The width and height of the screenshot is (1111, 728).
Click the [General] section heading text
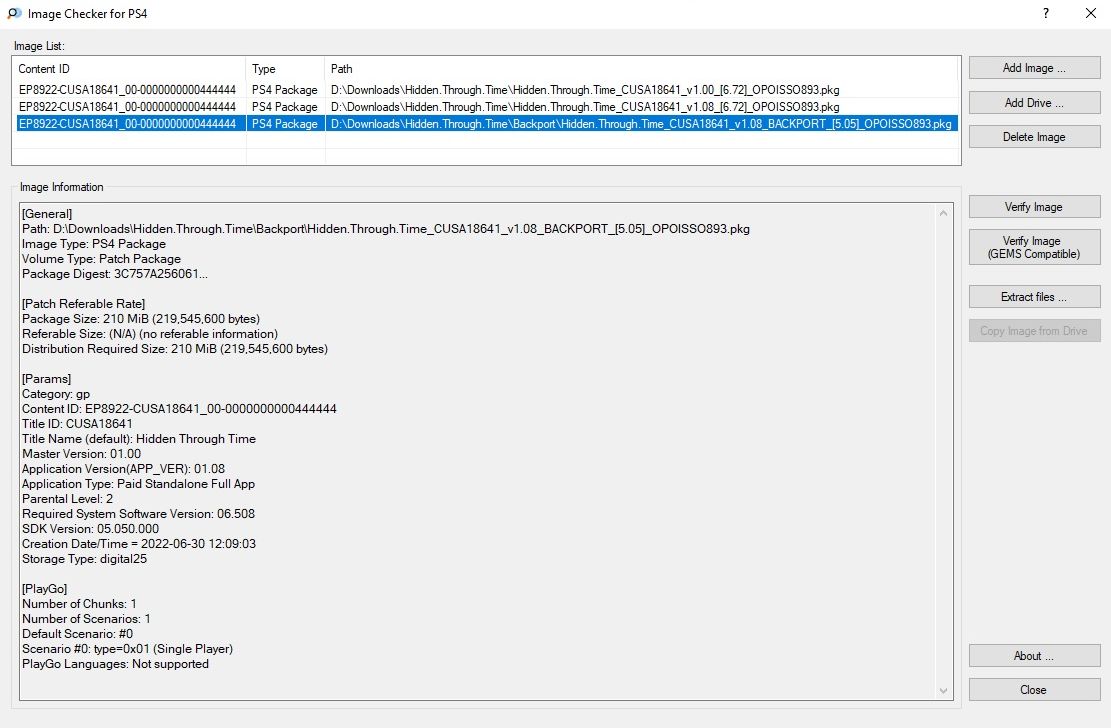point(47,214)
